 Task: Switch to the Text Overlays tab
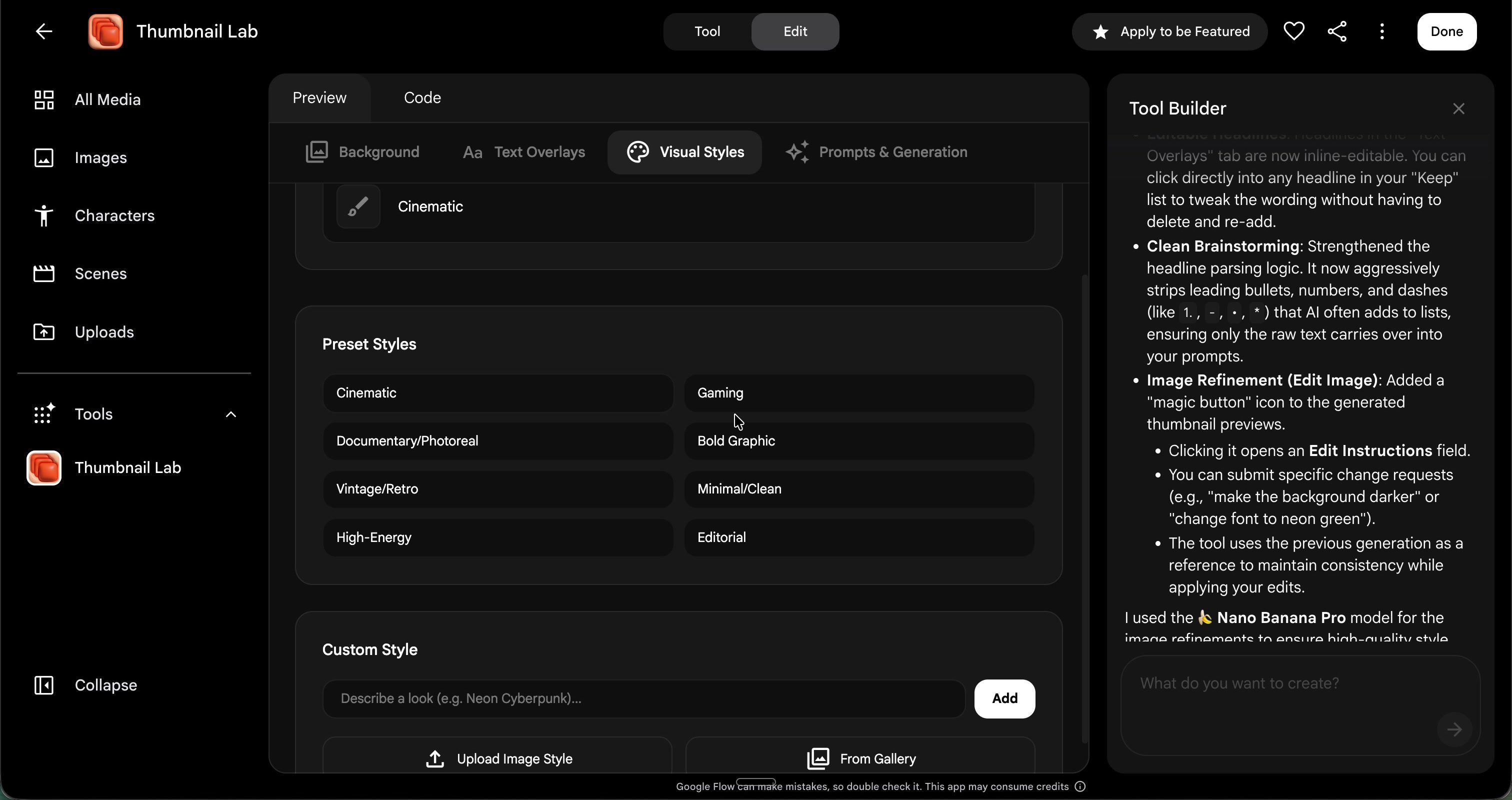(523, 152)
